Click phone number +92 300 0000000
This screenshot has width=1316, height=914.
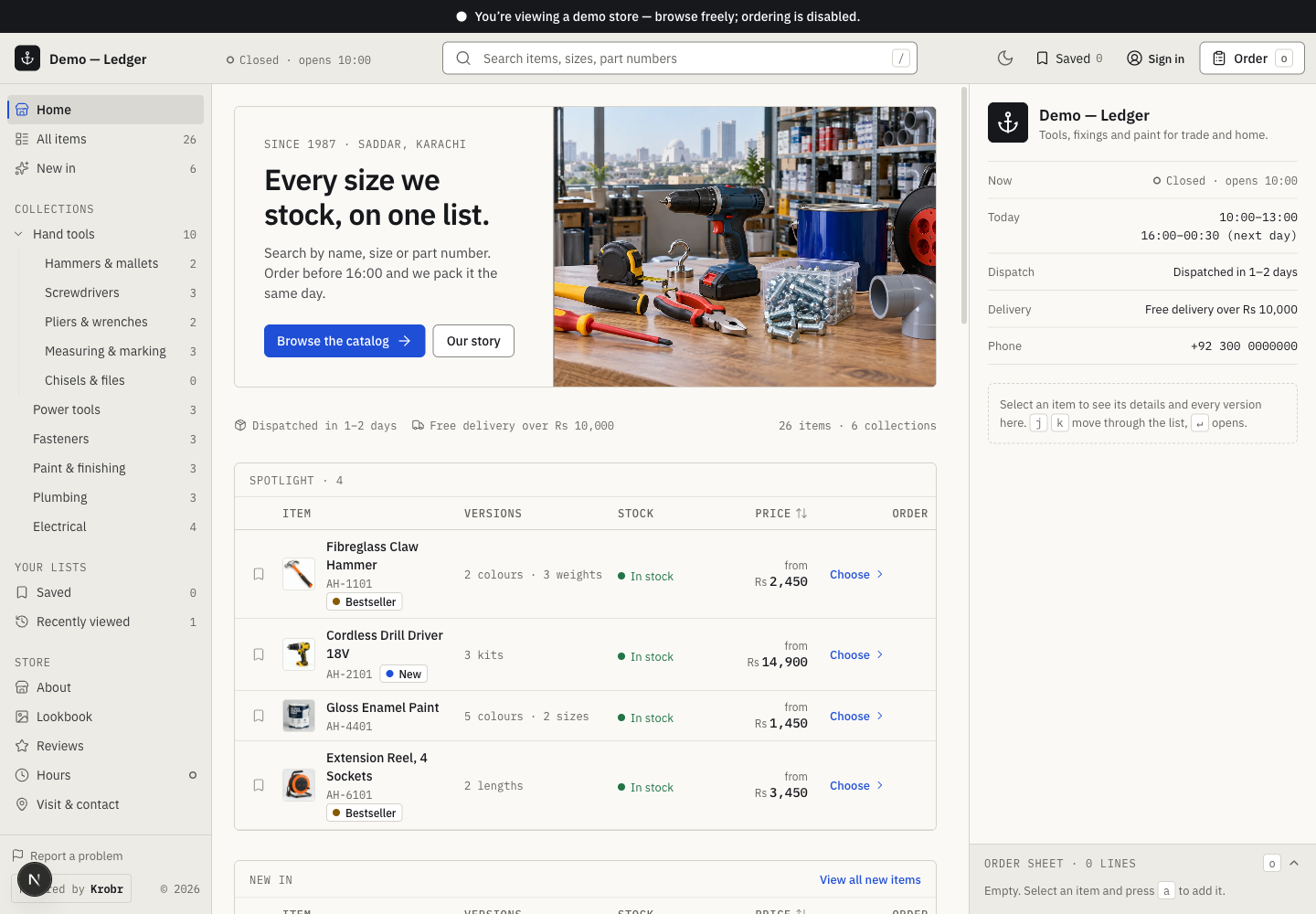(x=1244, y=346)
